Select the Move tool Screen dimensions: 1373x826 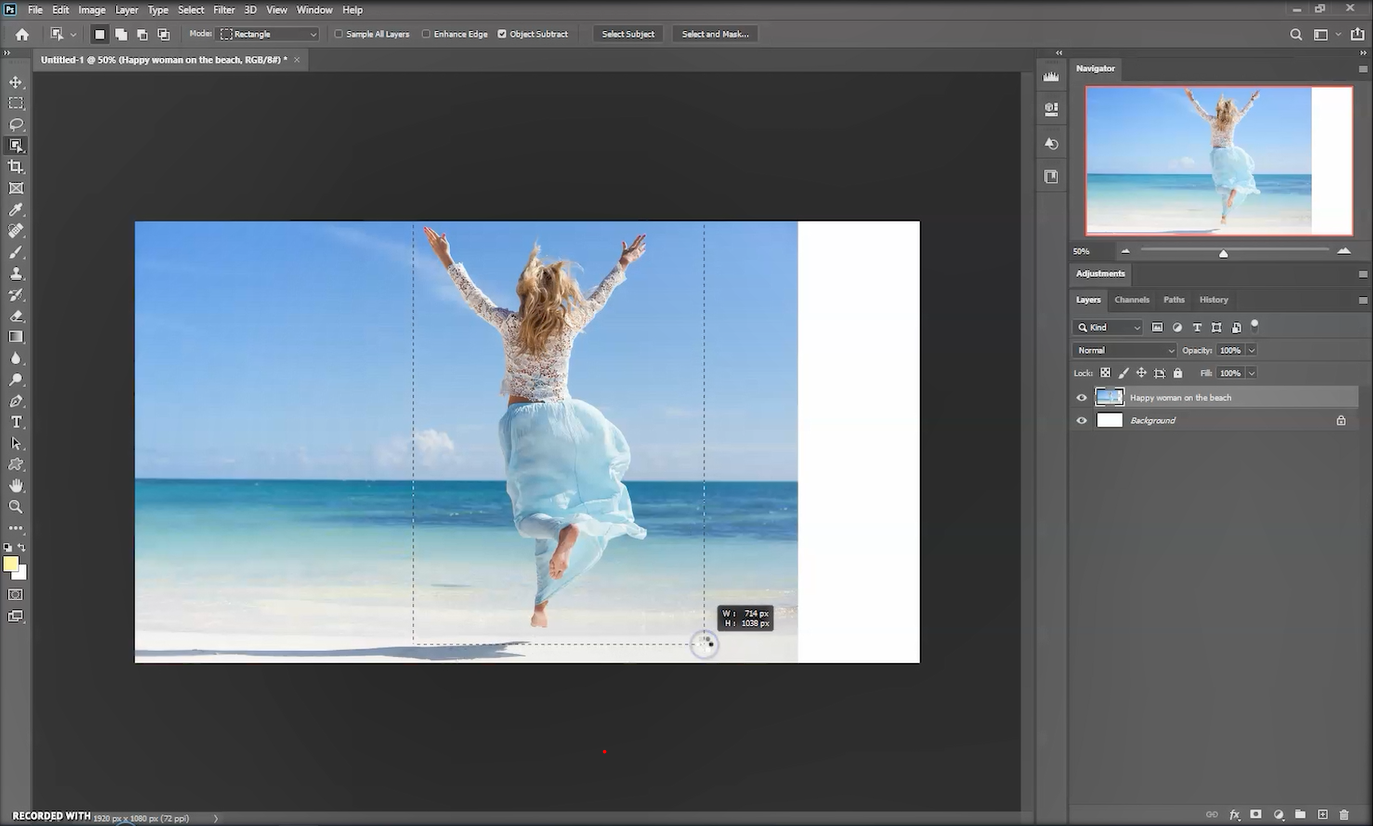[x=16, y=82]
